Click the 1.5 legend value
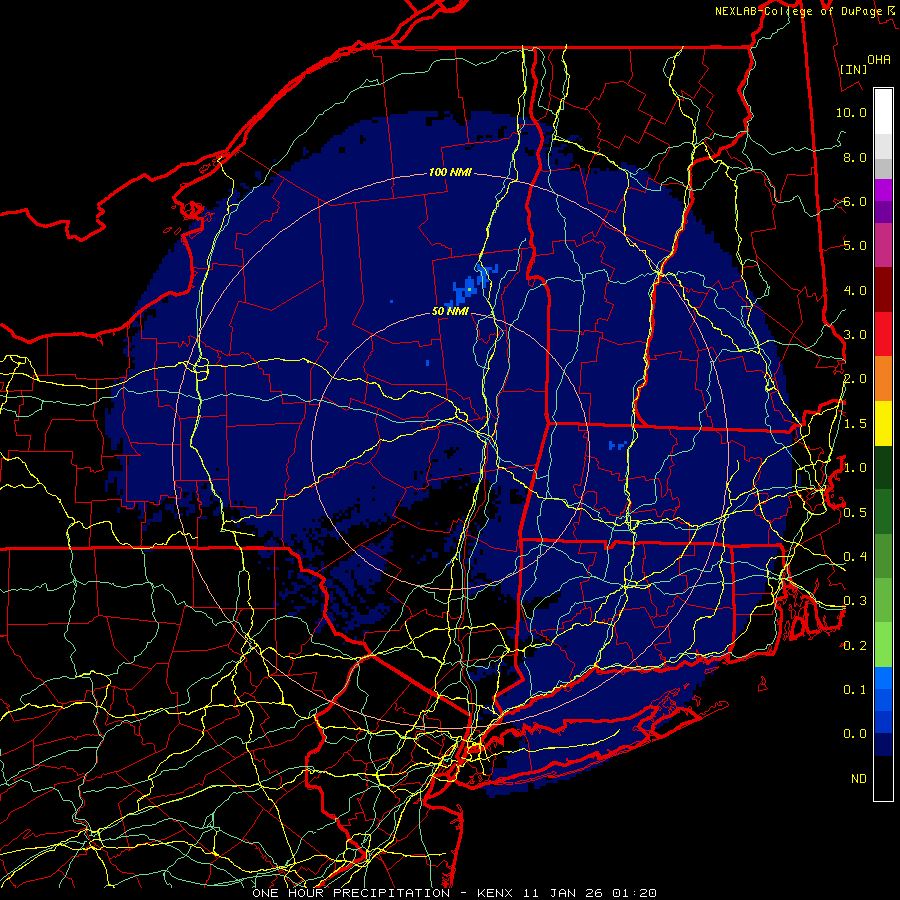This screenshot has height=900, width=900. click(x=855, y=424)
